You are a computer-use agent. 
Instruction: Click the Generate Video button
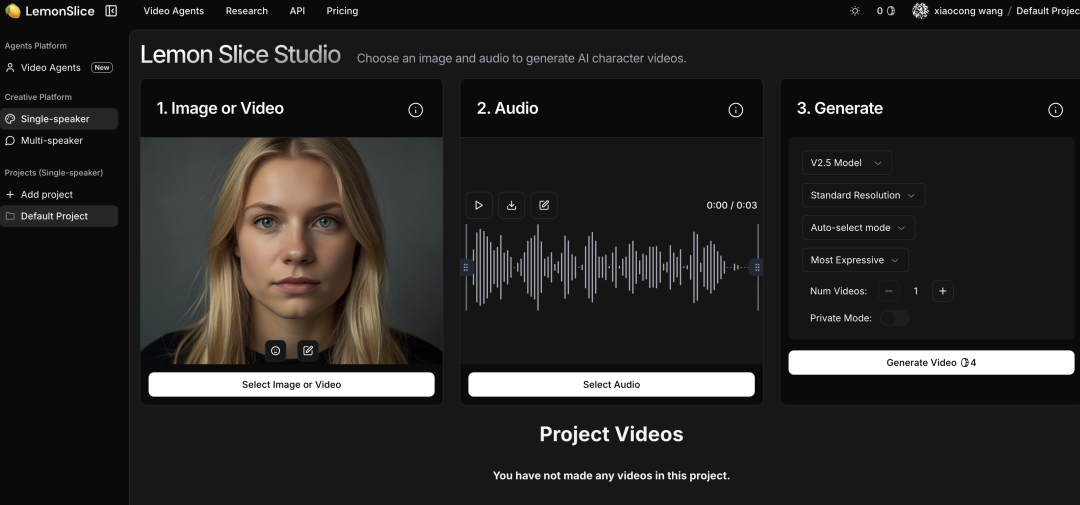coord(930,363)
